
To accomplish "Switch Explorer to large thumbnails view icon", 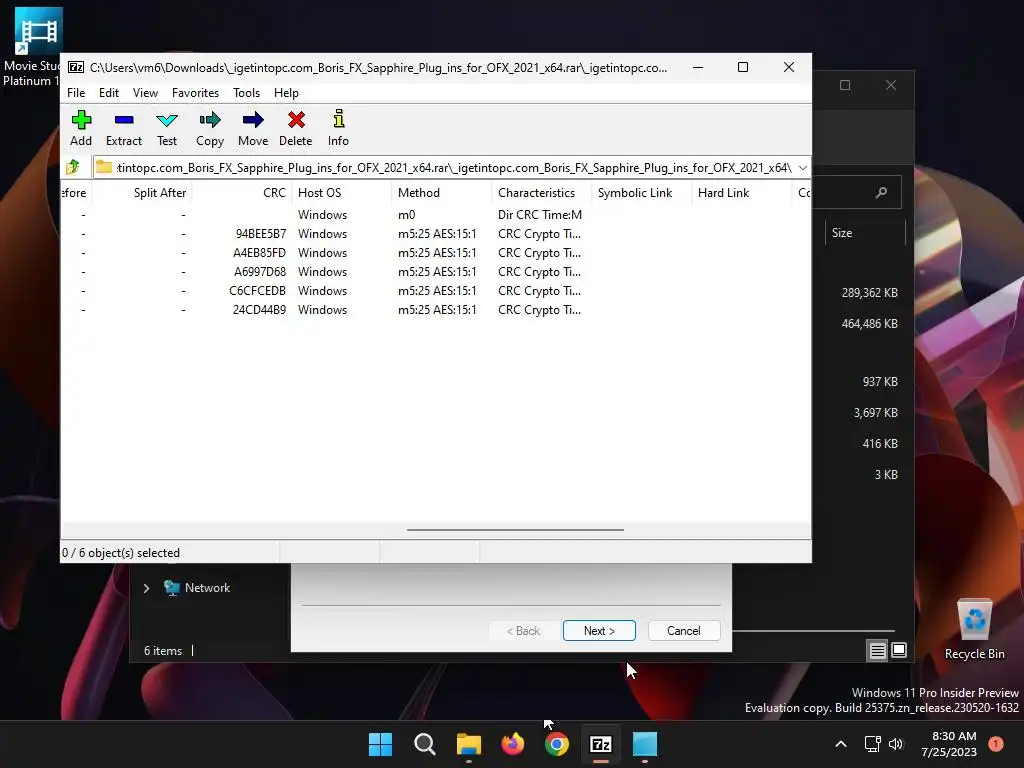I will click(899, 650).
